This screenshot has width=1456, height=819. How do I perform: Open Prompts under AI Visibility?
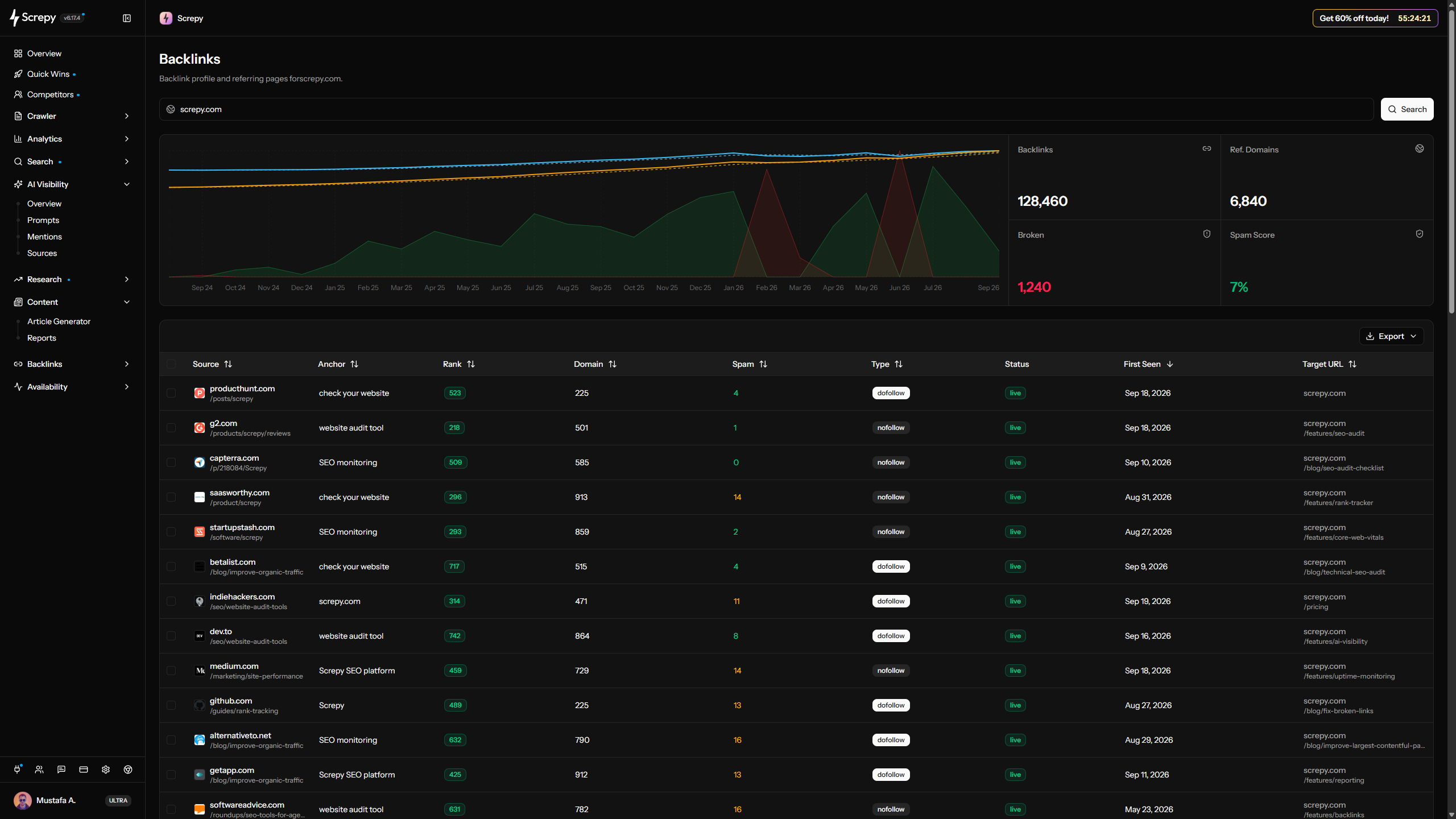coord(43,220)
